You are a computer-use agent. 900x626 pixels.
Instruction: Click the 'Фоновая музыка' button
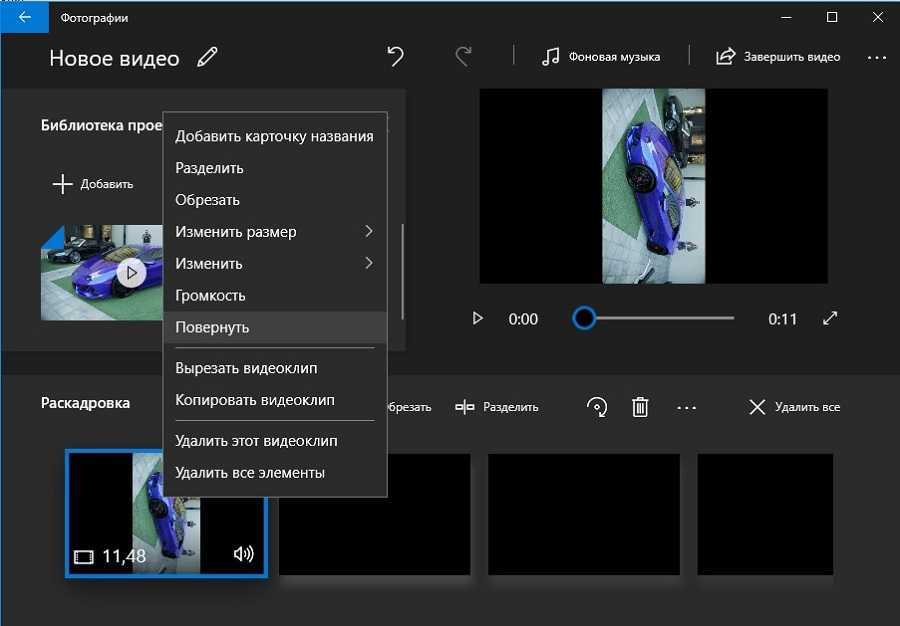point(601,57)
